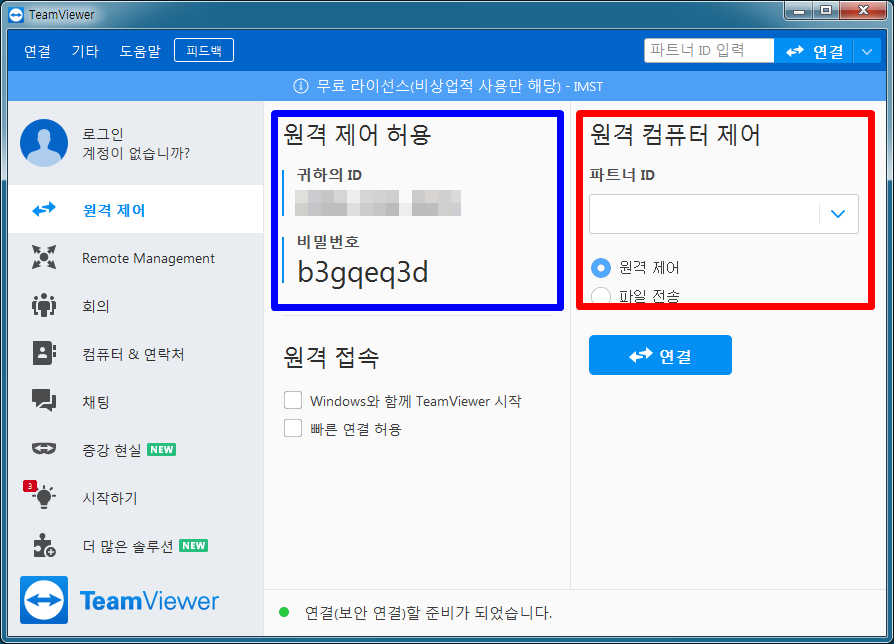
Task: Click the top 파트너 ID 입력 field
Action: pyautogui.click(x=709, y=51)
